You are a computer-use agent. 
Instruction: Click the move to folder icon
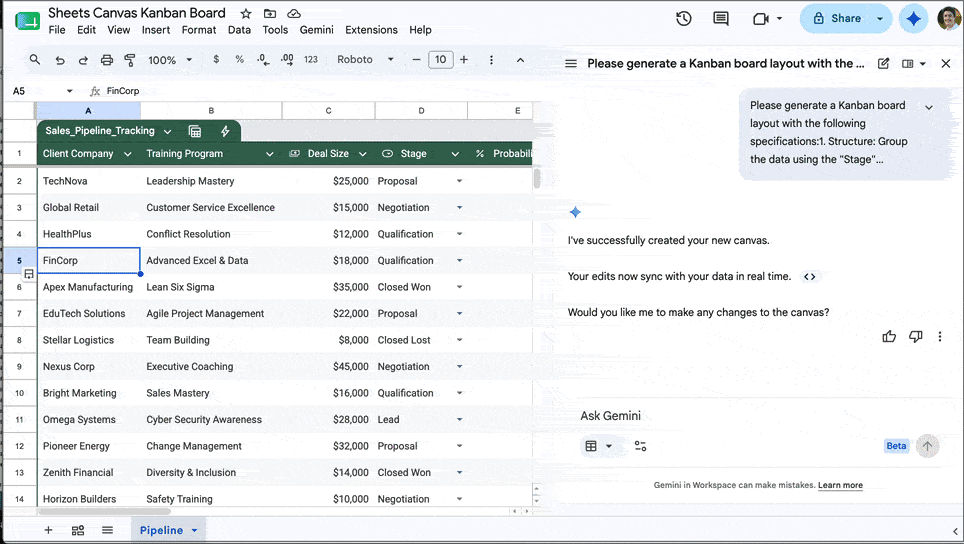pos(270,14)
